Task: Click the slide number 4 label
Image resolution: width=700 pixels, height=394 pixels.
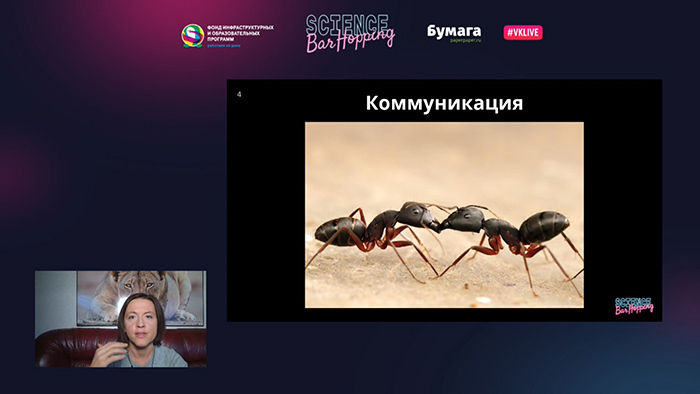Action: (239, 94)
